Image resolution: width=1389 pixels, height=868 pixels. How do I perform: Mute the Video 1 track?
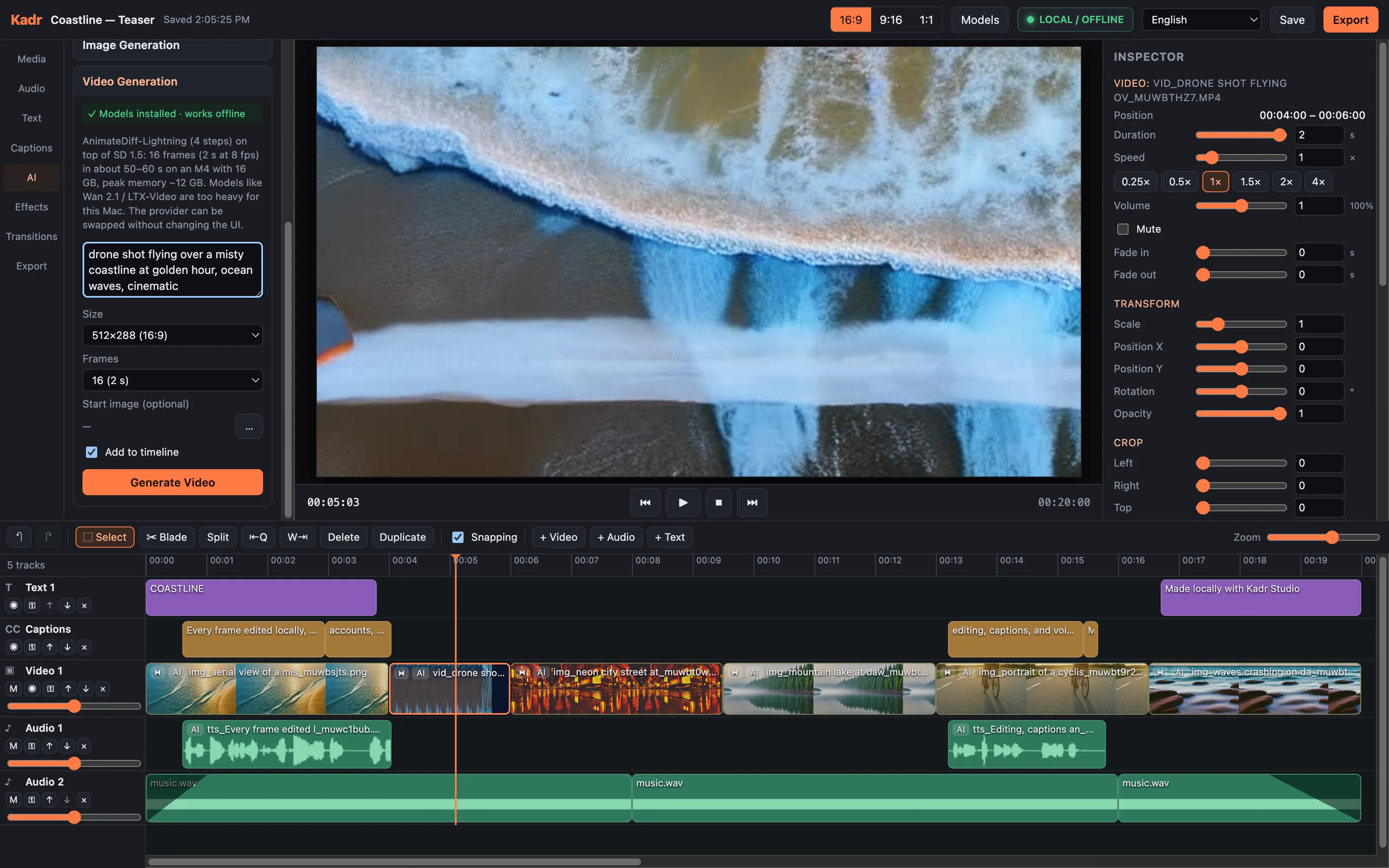14,688
